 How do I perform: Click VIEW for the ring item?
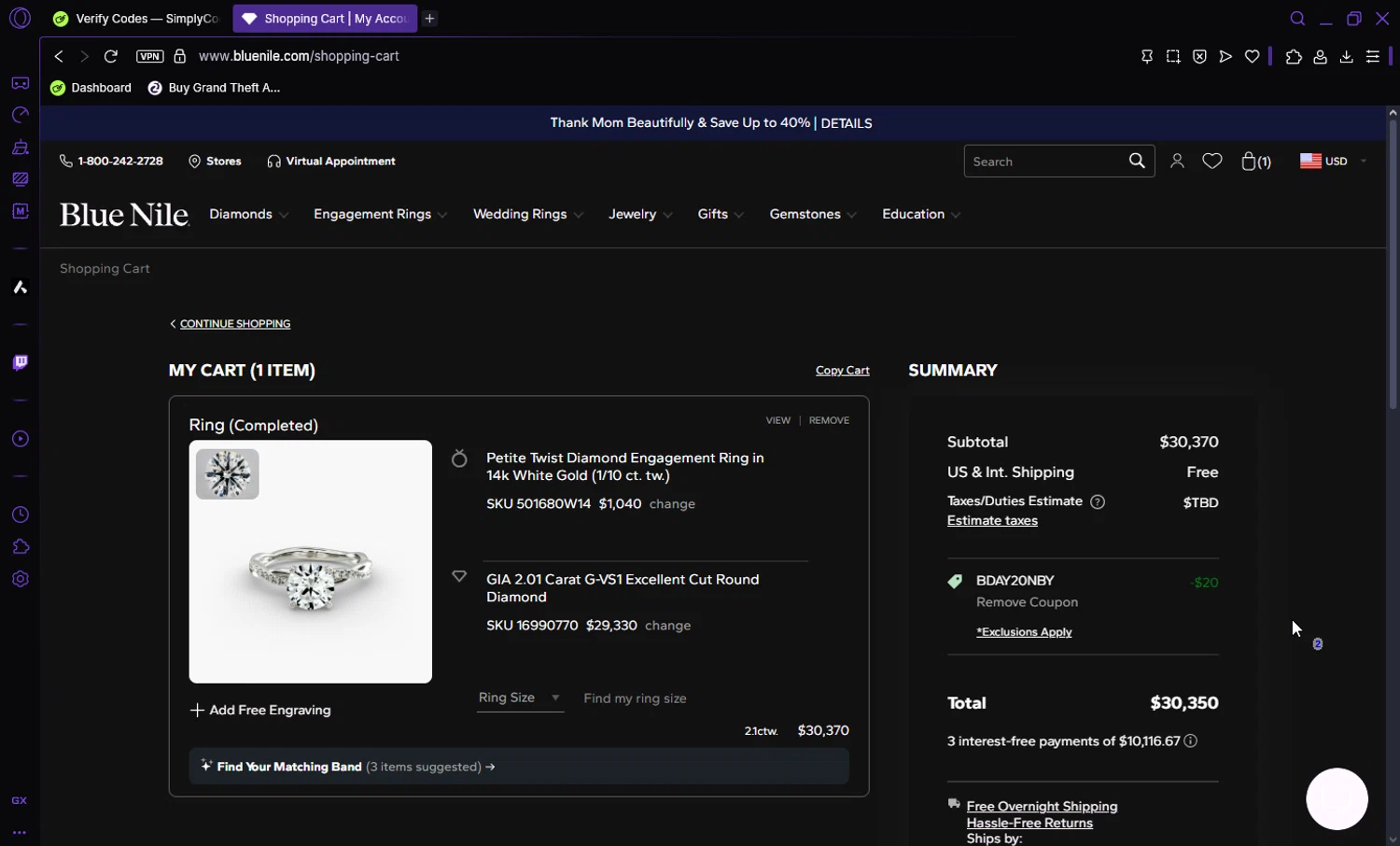(777, 420)
